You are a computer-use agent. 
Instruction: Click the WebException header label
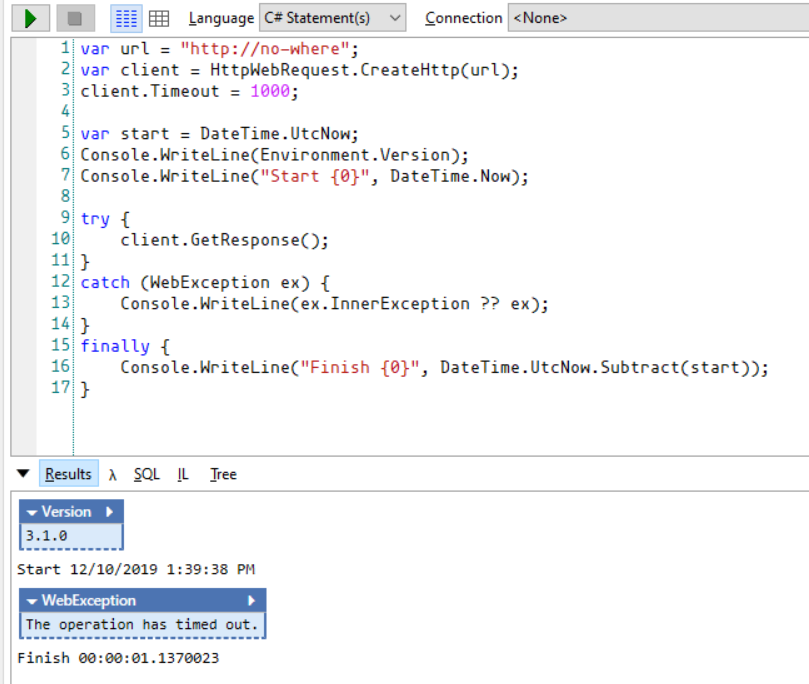click(89, 600)
